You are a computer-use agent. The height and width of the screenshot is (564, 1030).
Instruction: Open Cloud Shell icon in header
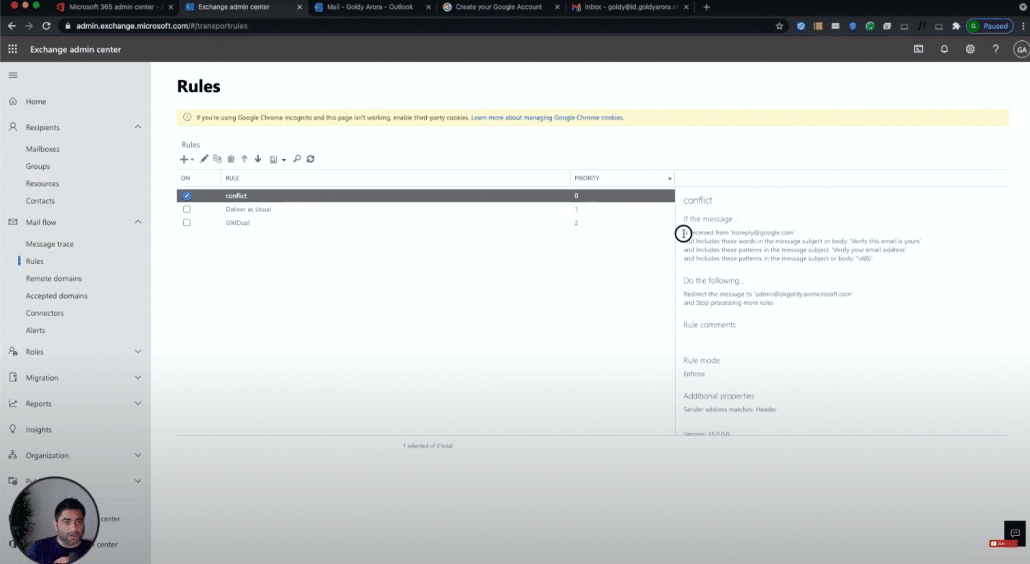pos(918,49)
